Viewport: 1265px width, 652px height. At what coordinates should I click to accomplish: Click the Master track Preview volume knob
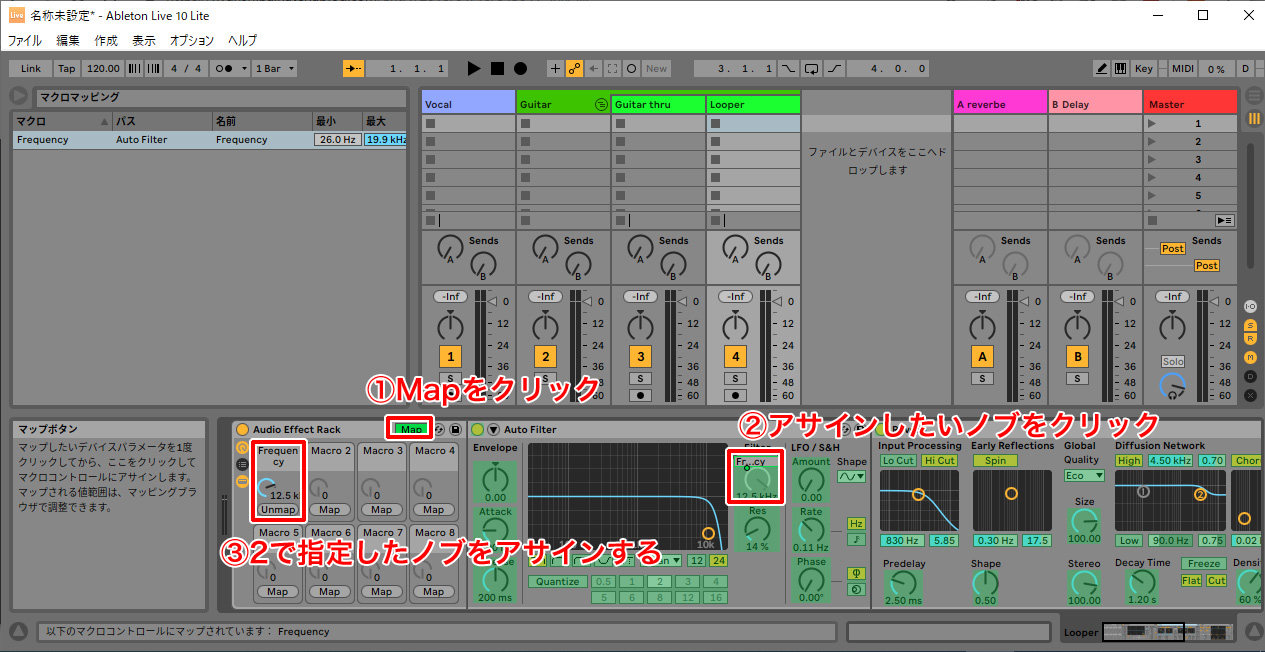[1172, 384]
